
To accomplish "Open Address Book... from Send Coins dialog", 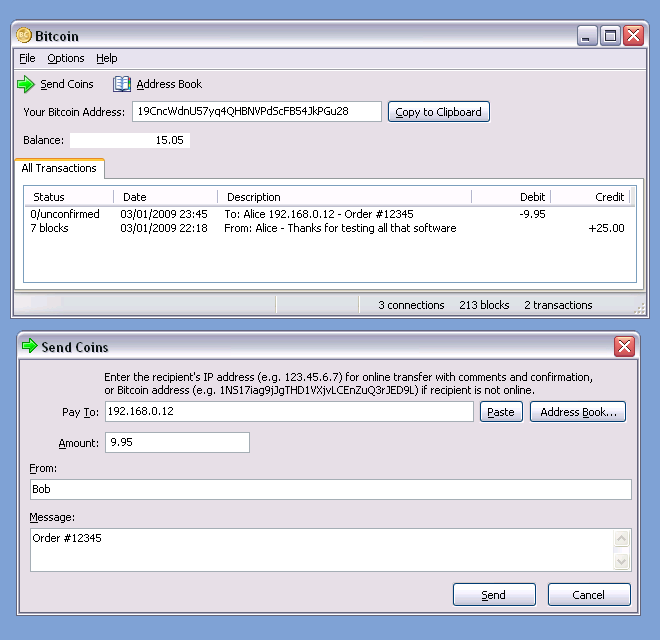I will point(578,412).
